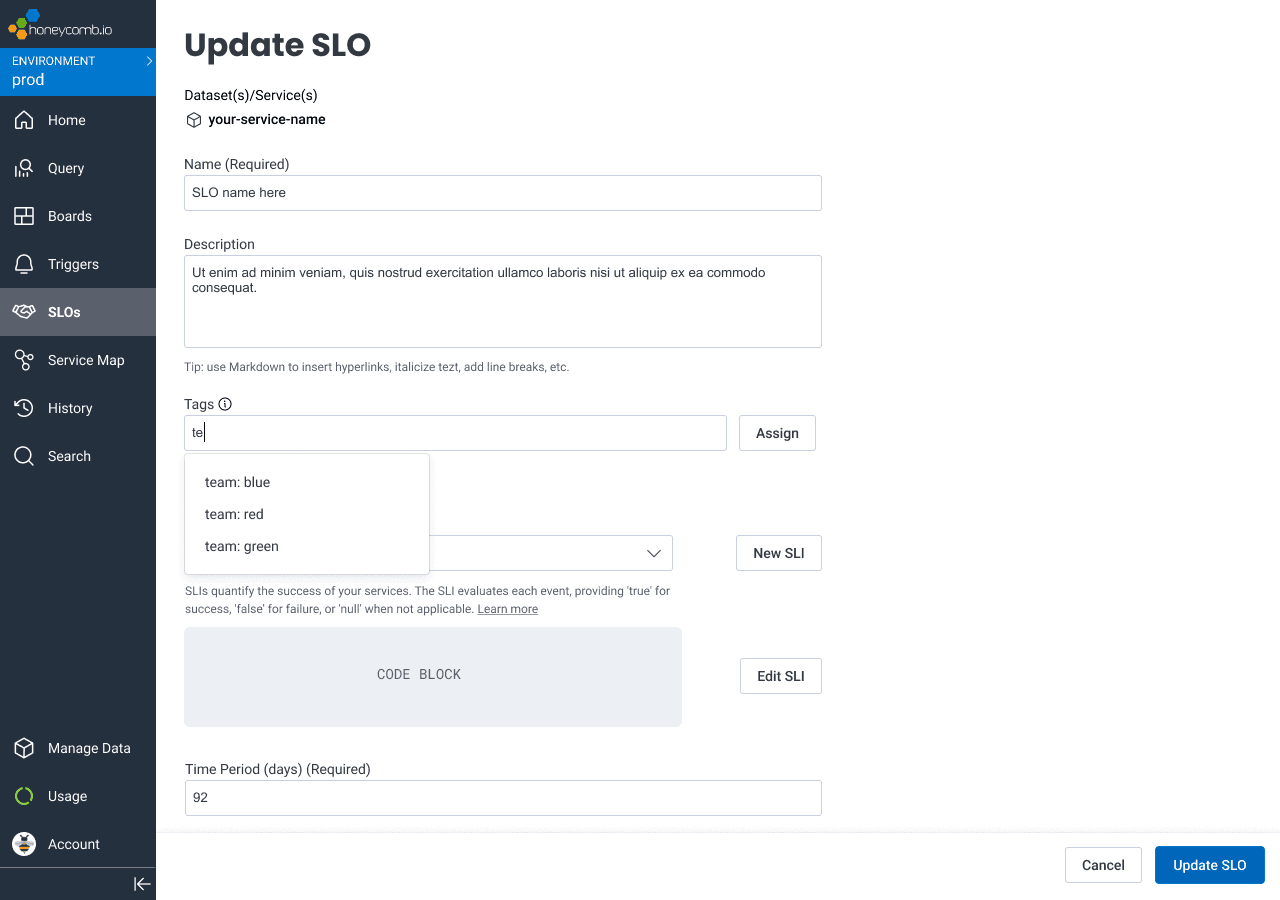Open the Manage Data icon
This screenshot has height=900, width=1280.
[x=24, y=747]
